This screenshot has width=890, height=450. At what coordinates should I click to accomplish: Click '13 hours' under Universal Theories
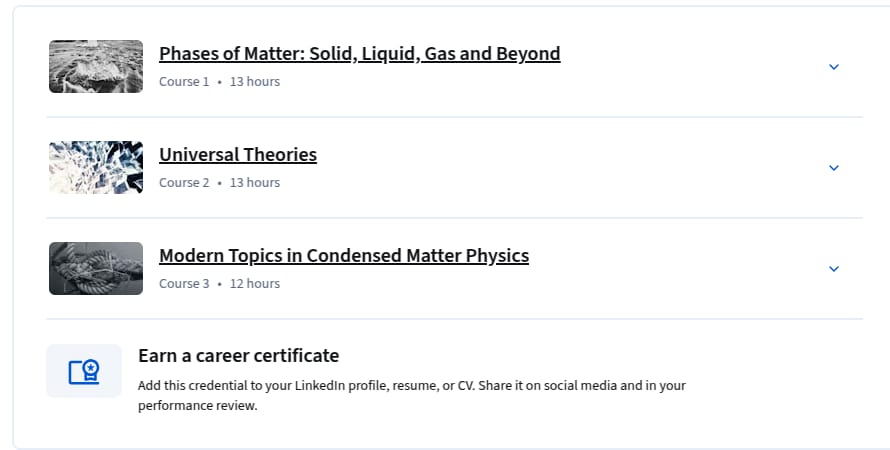click(255, 183)
